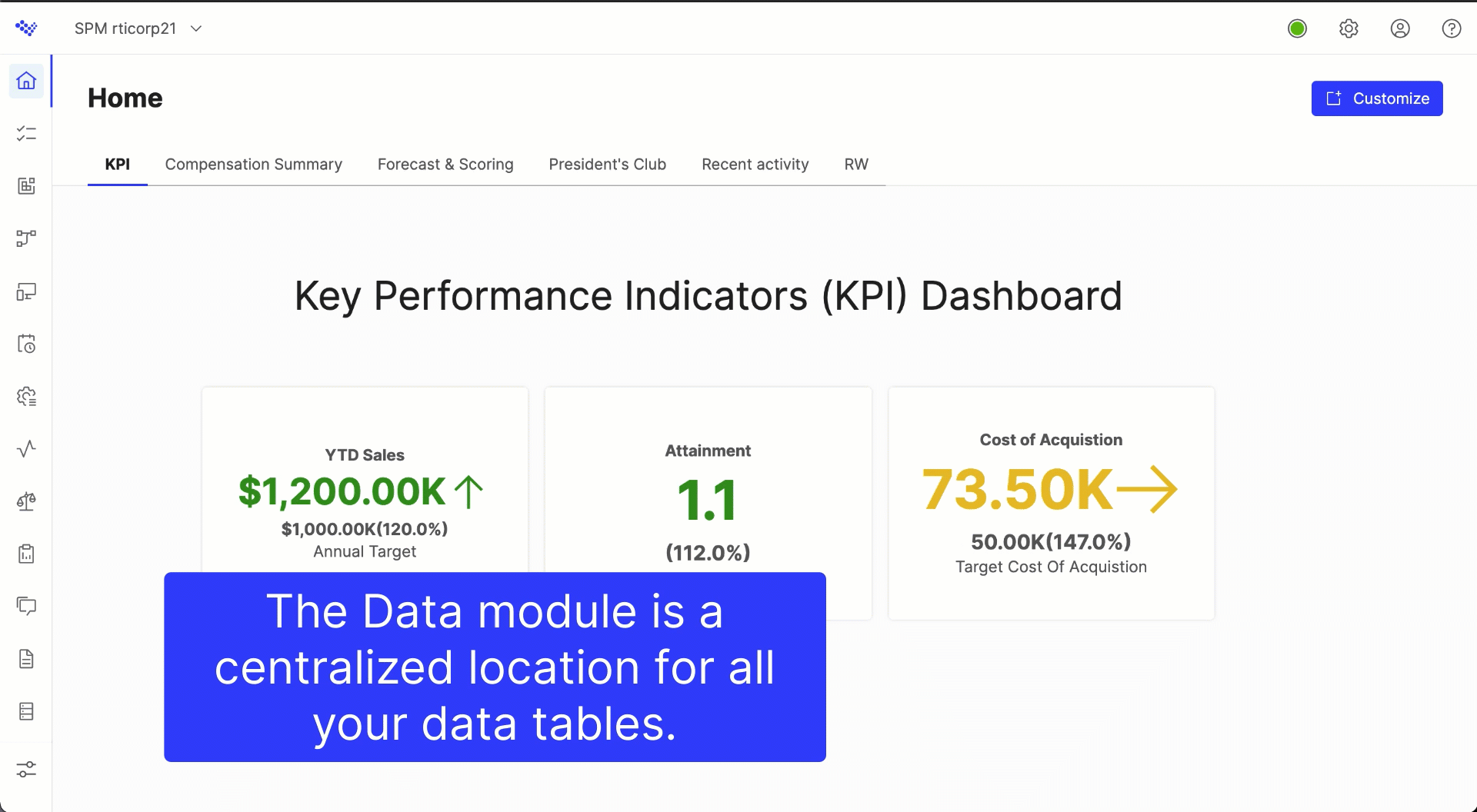The height and width of the screenshot is (812, 1477).
Task: Click the Customize button
Action: click(x=1376, y=98)
